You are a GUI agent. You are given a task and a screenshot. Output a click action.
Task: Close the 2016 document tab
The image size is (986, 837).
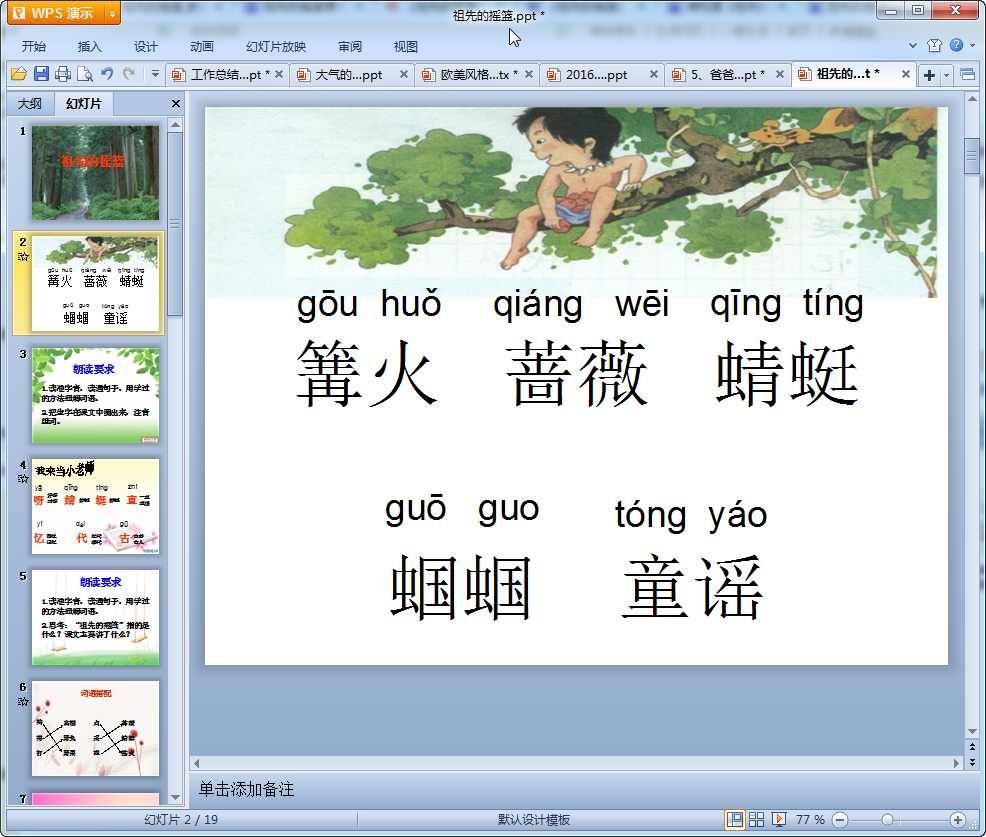pyautogui.click(x=654, y=74)
